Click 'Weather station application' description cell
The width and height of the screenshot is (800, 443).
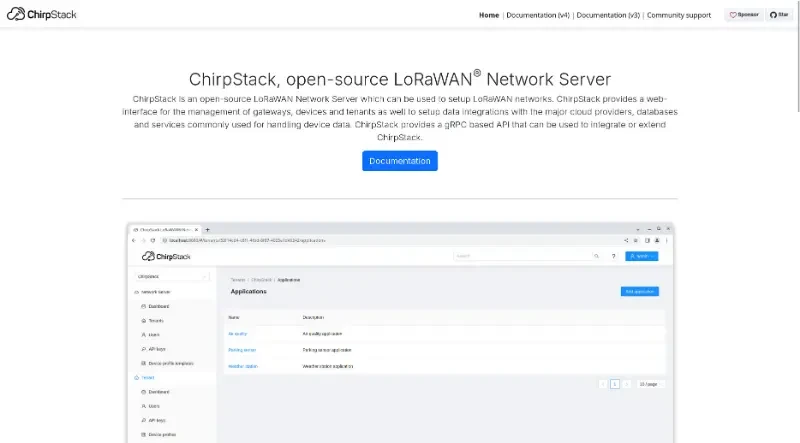(x=328, y=366)
